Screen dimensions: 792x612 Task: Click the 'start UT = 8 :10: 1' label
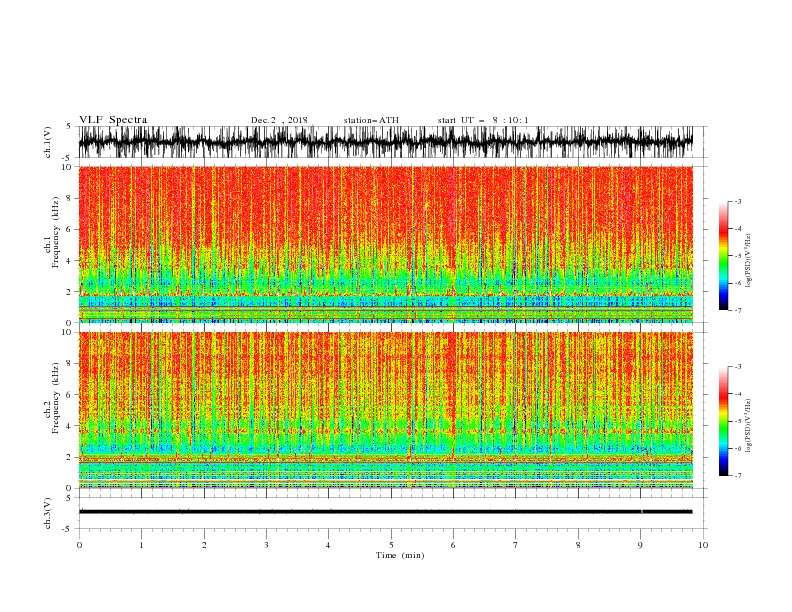coord(483,120)
